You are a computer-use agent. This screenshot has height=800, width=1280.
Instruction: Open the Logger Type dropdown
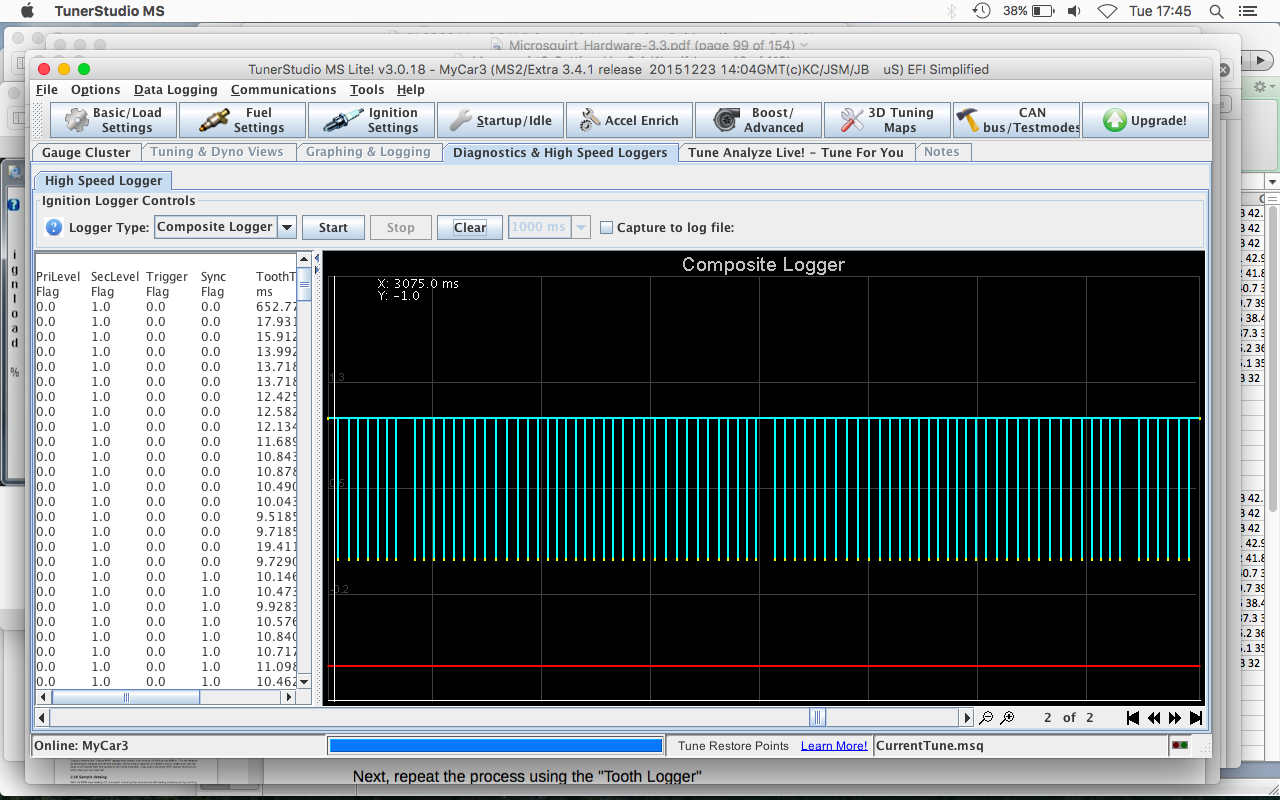click(x=225, y=227)
